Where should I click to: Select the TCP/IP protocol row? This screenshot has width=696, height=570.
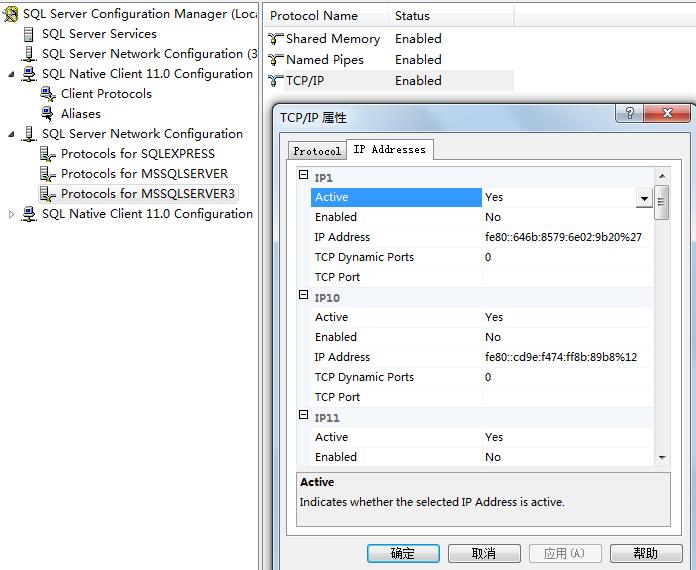391,80
